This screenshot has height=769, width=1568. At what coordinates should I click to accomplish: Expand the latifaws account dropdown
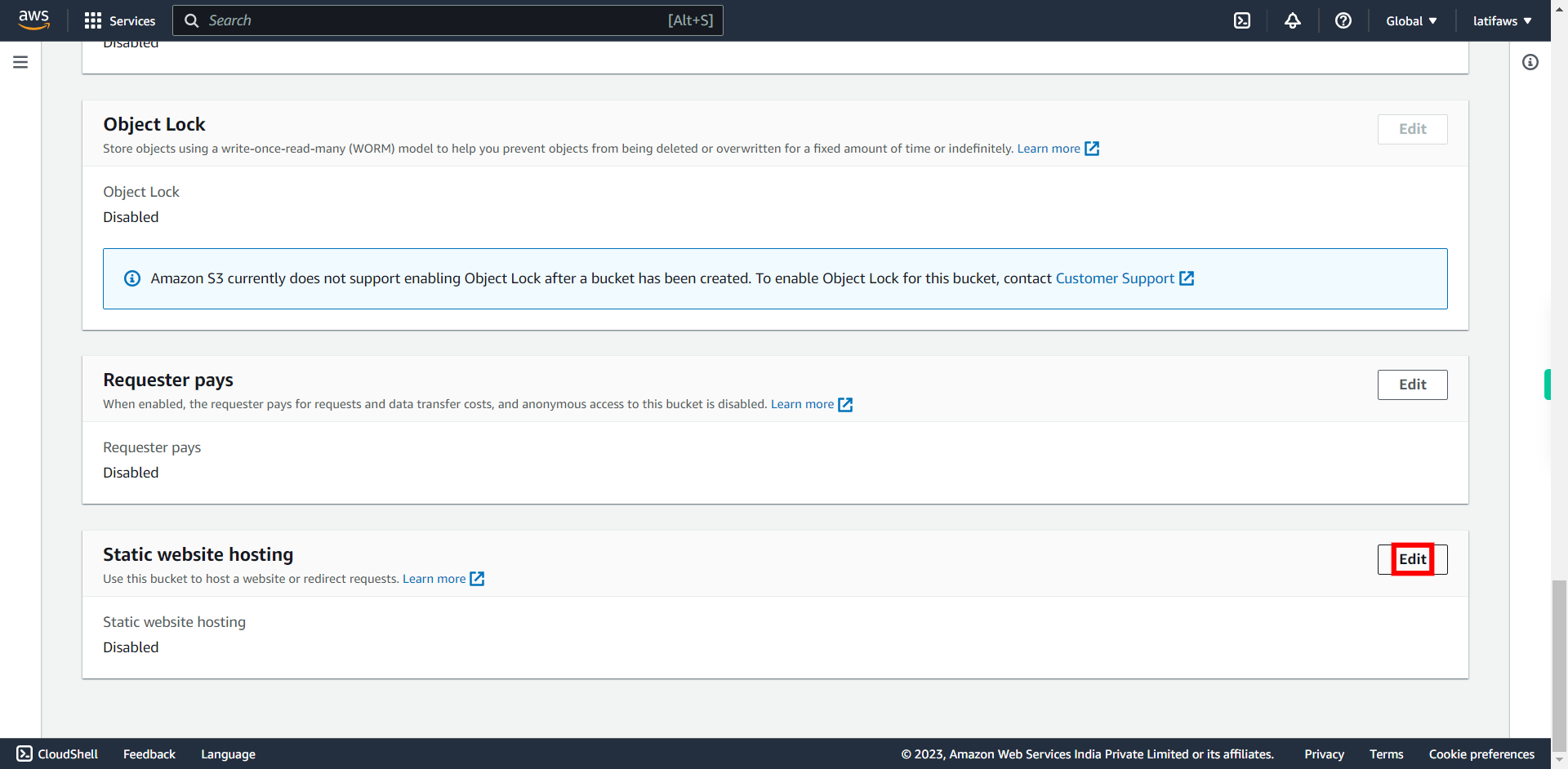click(1503, 20)
